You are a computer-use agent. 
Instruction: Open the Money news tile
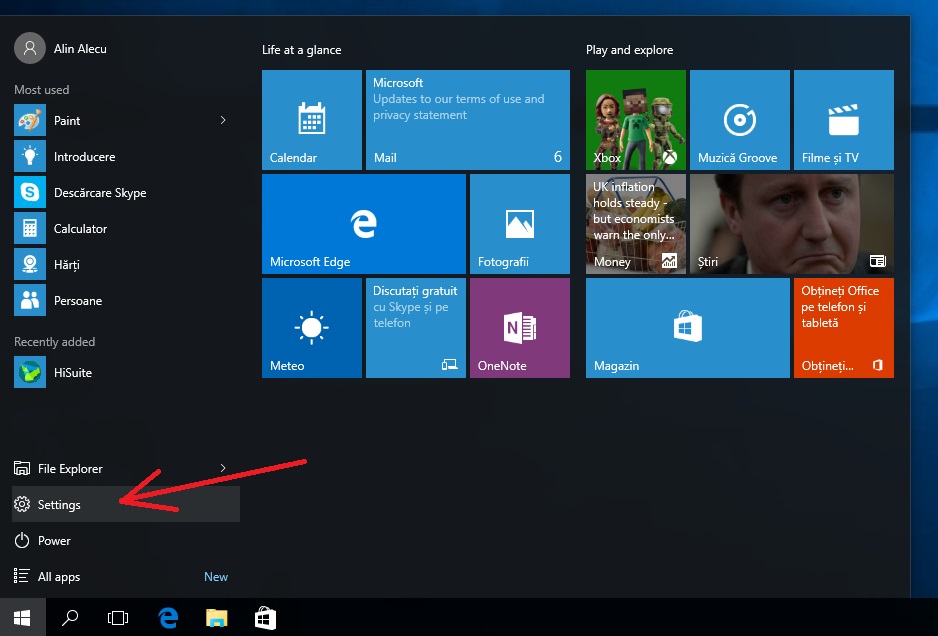point(636,224)
